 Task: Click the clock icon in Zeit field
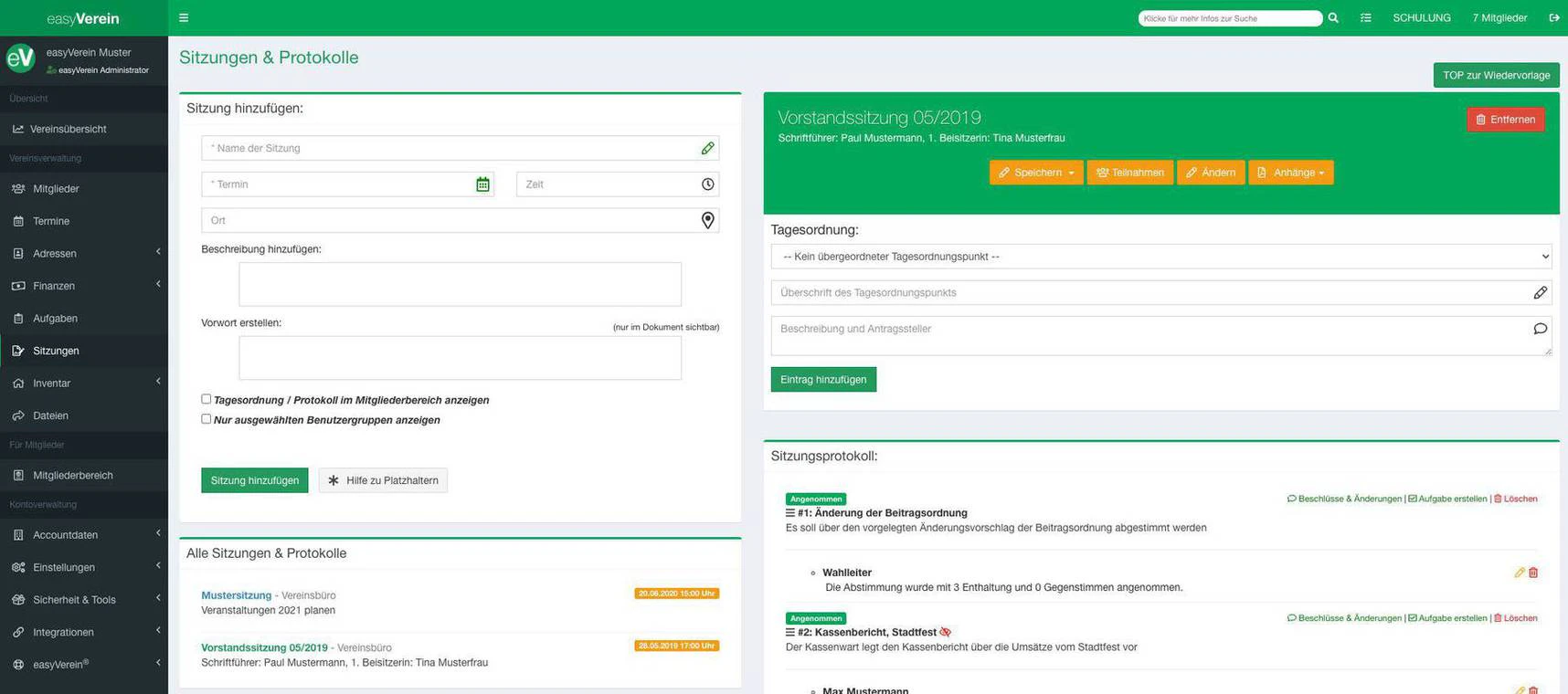(707, 184)
